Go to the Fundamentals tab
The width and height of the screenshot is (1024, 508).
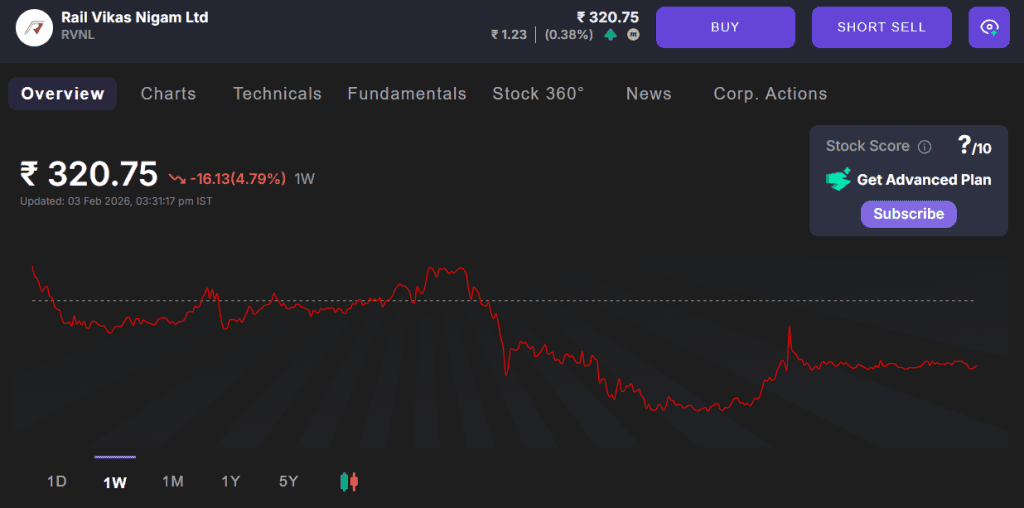(407, 94)
